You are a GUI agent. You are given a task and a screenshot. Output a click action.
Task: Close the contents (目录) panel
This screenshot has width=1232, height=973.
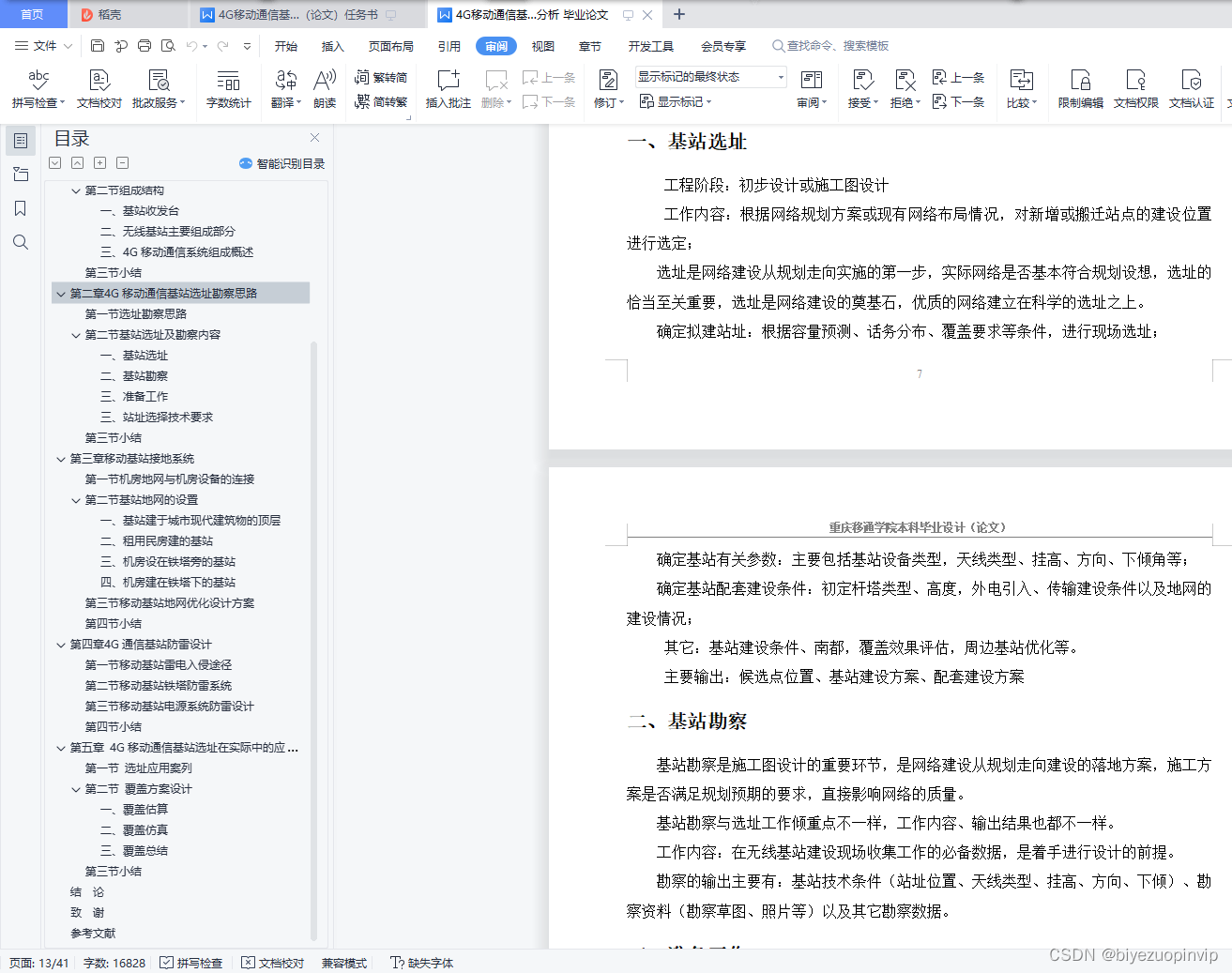click(x=315, y=138)
